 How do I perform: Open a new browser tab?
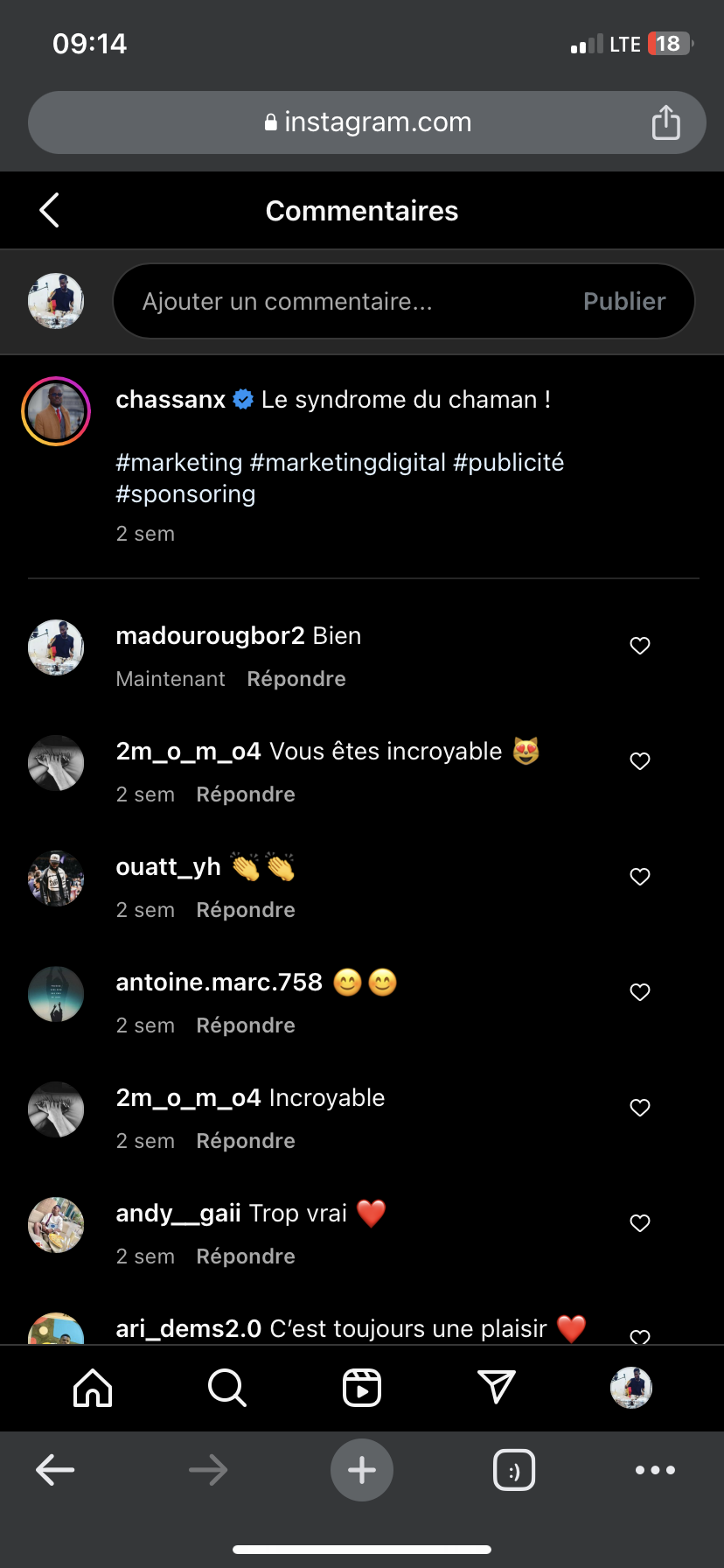(x=362, y=1470)
